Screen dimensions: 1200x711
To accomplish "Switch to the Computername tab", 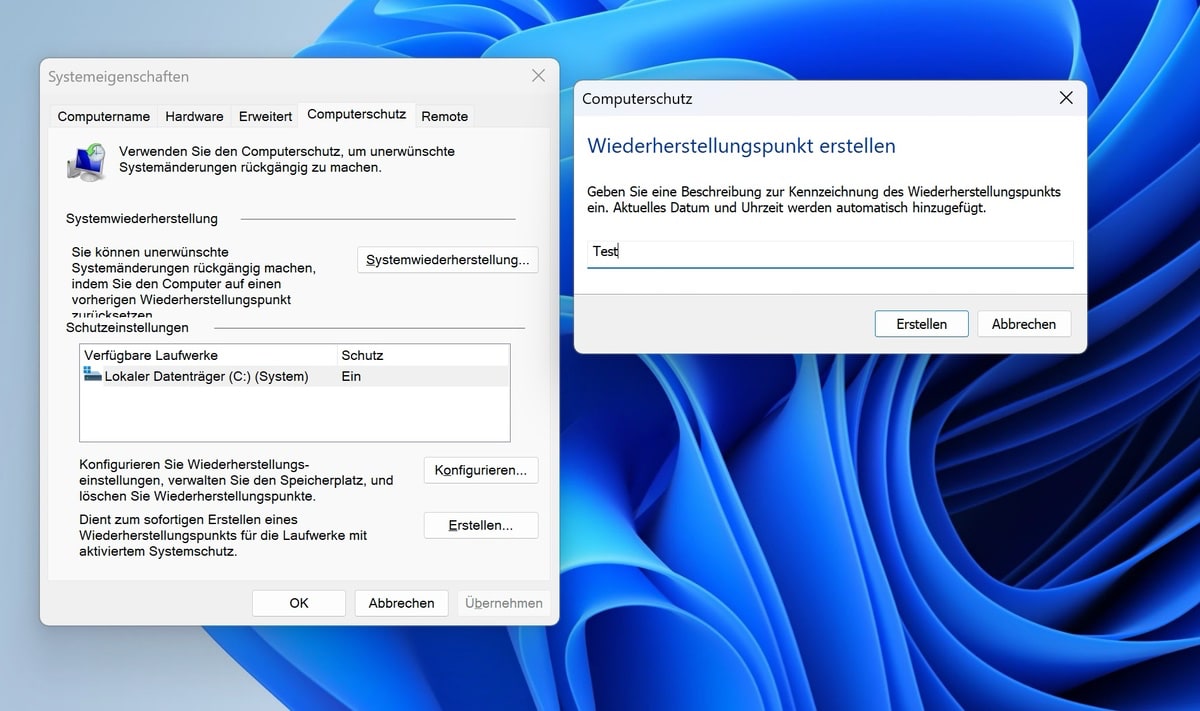I will point(104,116).
